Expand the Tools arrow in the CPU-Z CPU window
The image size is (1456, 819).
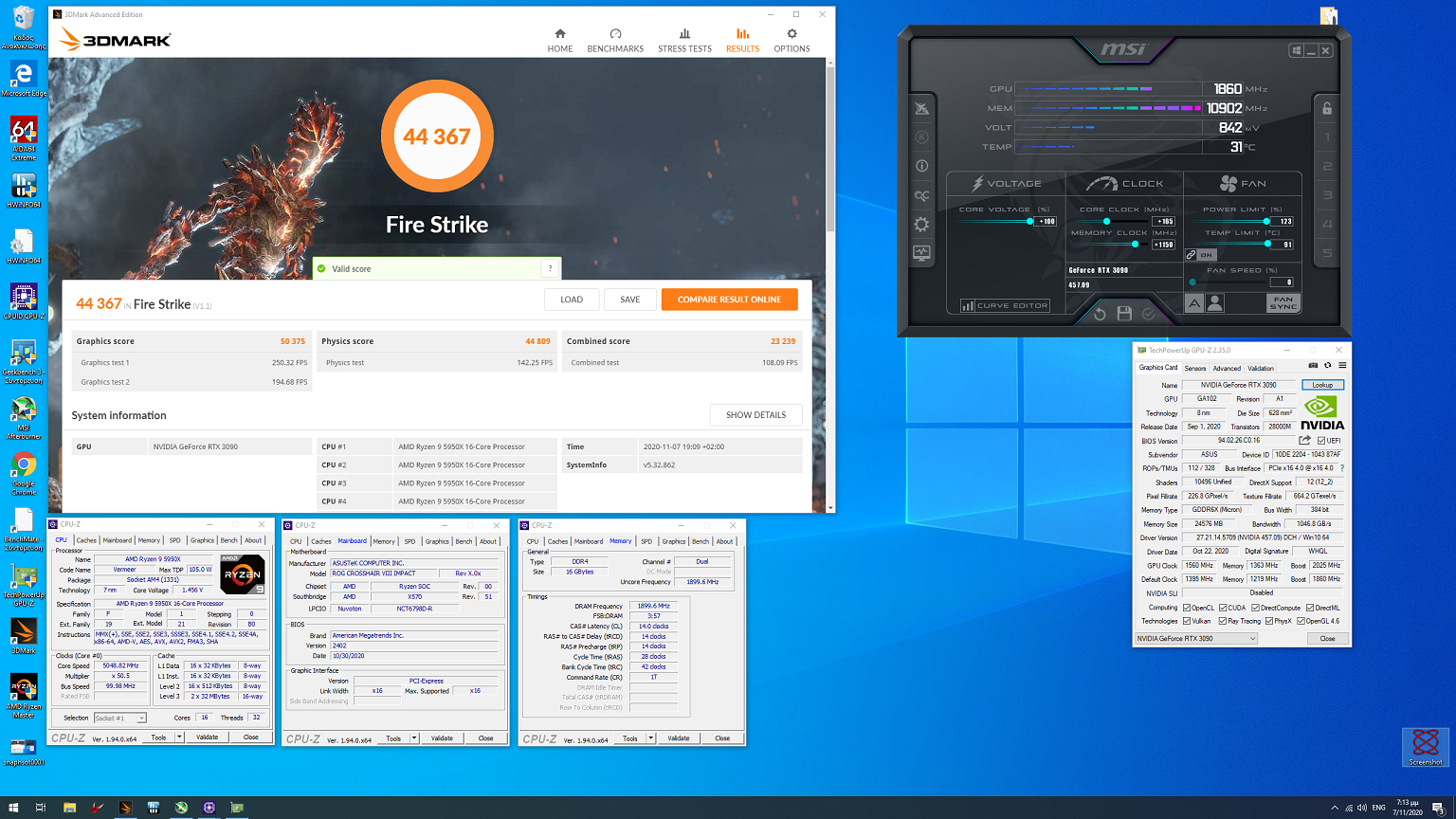click(179, 737)
